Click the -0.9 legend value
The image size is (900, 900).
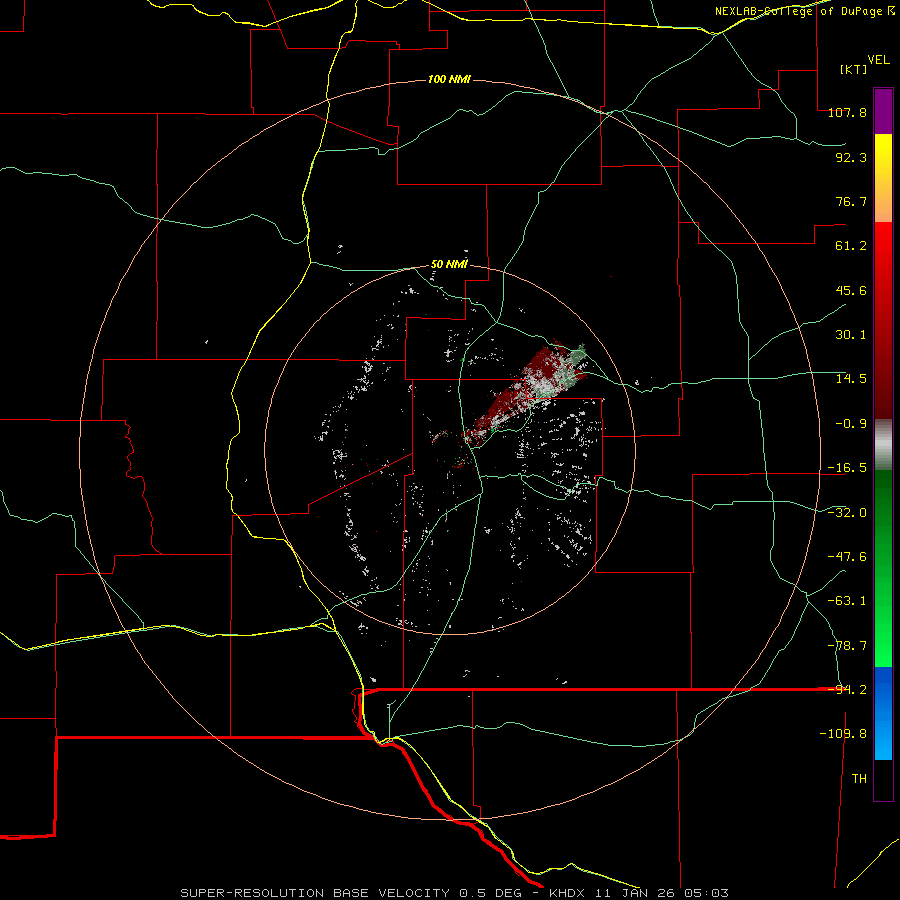click(851, 424)
